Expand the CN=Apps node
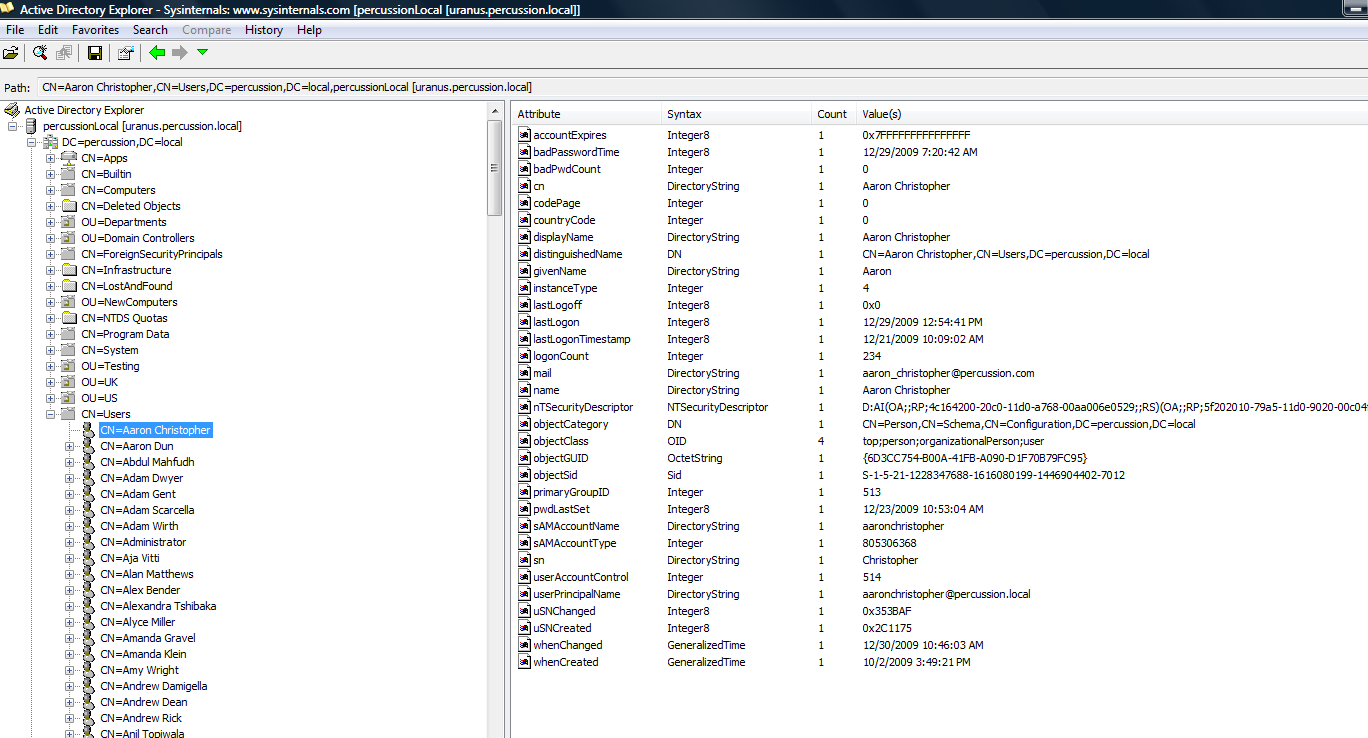1368x738 pixels. point(51,158)
